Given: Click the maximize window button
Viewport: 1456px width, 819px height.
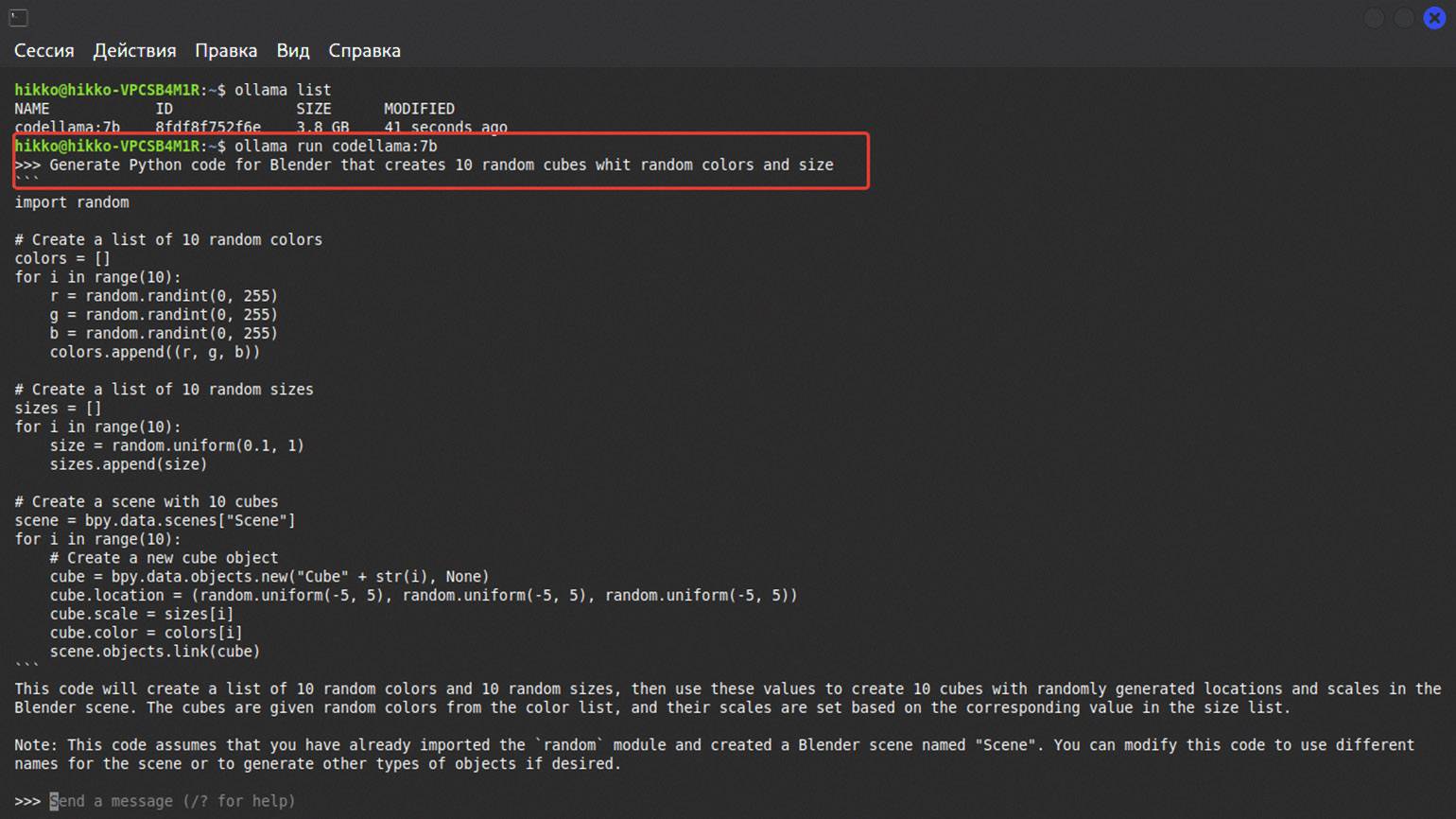Looking at the screenshot, I should coord(1404,18).
